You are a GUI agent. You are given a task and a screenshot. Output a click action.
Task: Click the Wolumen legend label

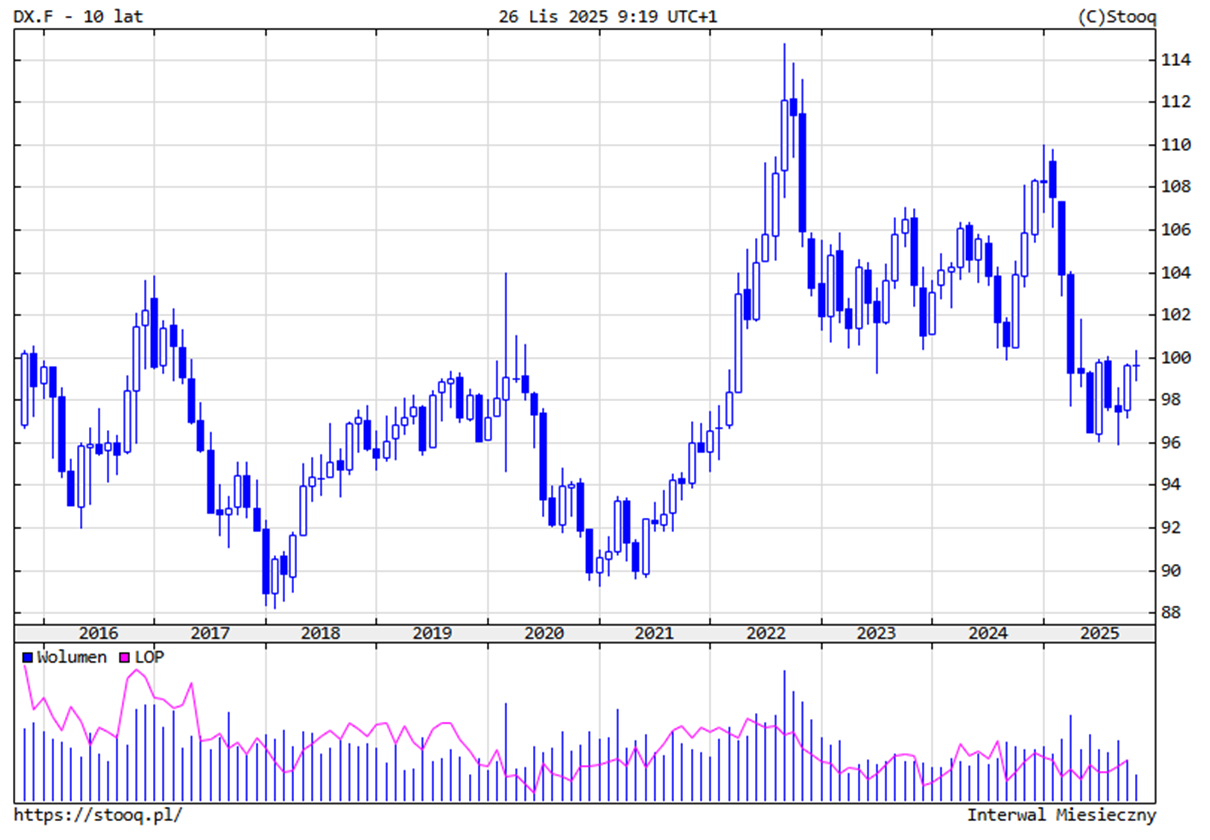pyautogui.click(x=71, y=657)
